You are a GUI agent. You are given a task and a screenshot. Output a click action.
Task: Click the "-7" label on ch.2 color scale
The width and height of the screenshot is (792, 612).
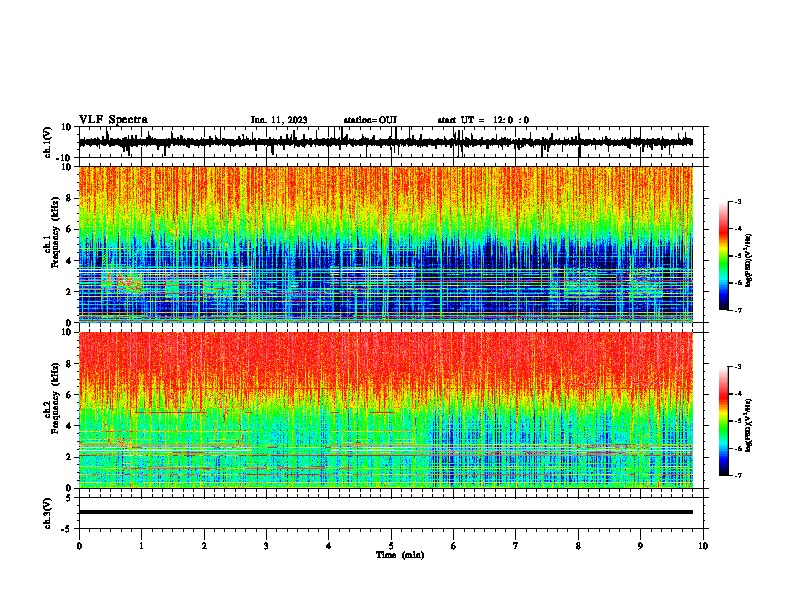coord(737,476)
